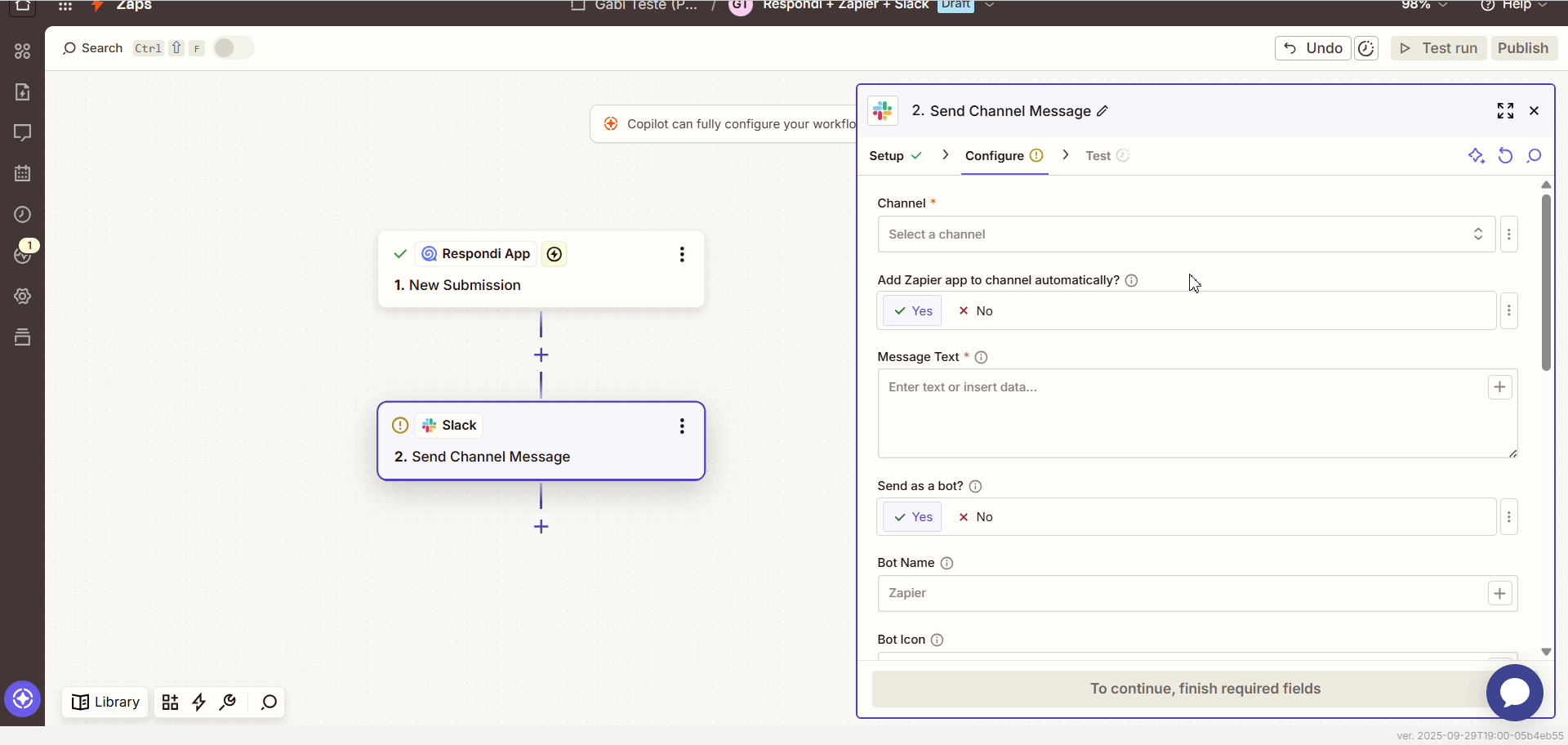
Task: Click the Copilot can fully configure banner
Action: pyautogui.click(x=723, y=124)
